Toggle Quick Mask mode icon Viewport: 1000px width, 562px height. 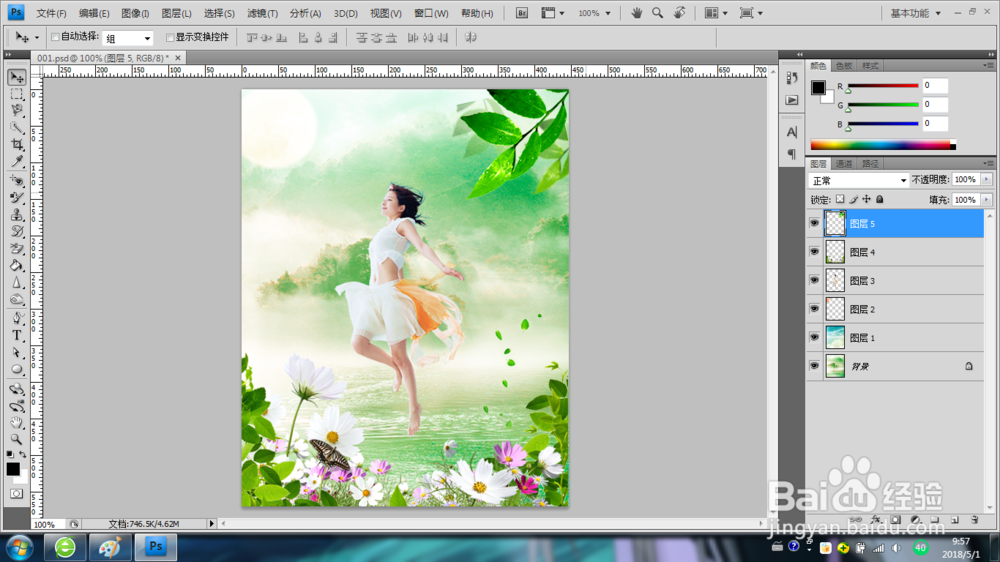(x=17, y=493)
